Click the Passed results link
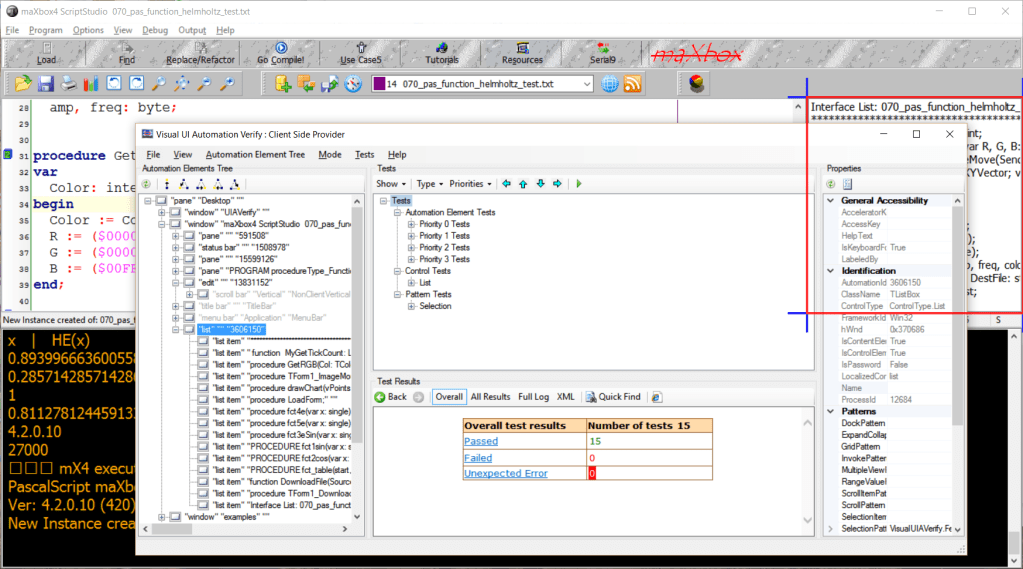 (480, 441)
